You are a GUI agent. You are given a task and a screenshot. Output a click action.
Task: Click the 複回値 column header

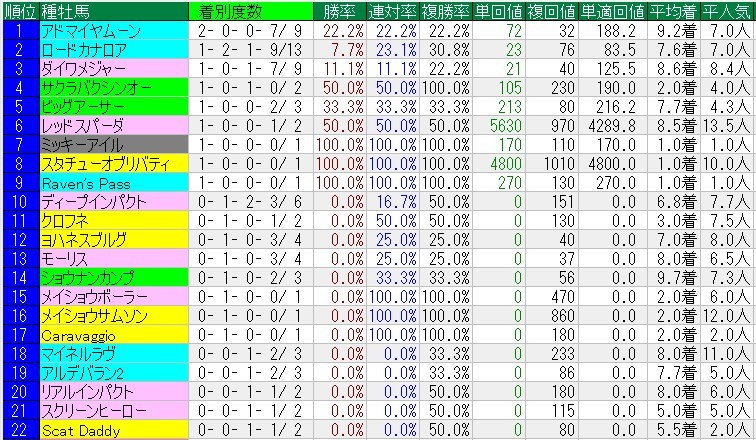552,12
